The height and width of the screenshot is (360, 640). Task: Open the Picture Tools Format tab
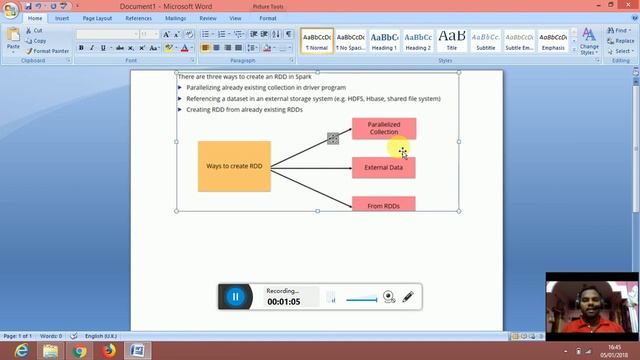[268, 18]
